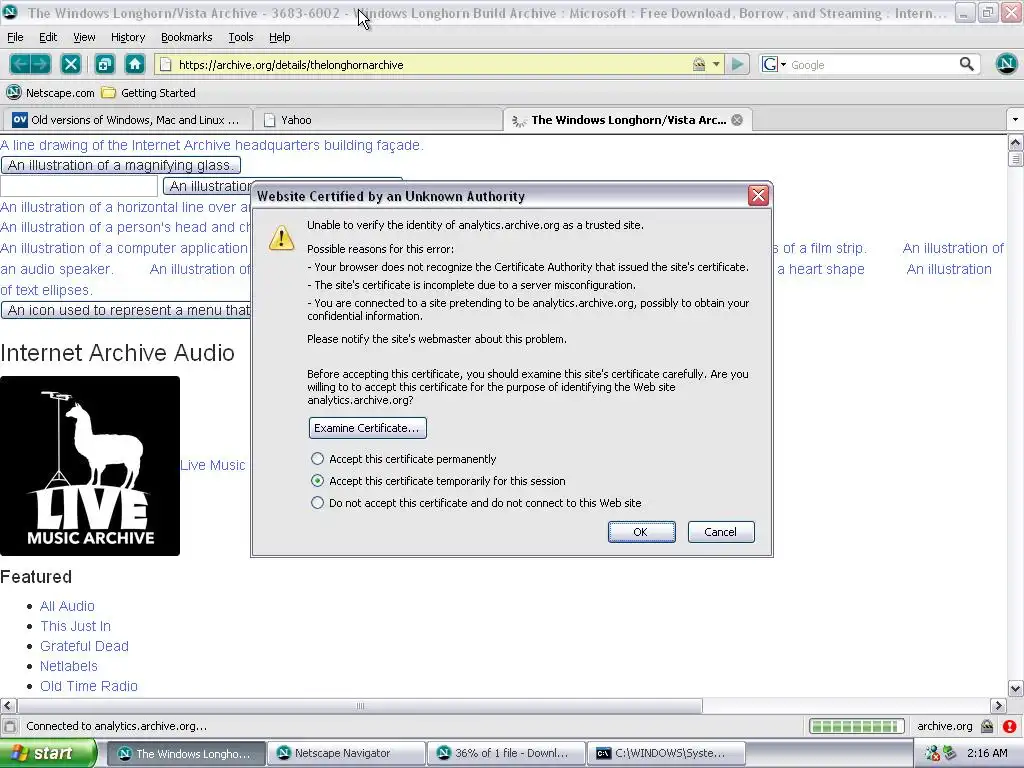Click the network connection tray icon

tap(932, 754)
